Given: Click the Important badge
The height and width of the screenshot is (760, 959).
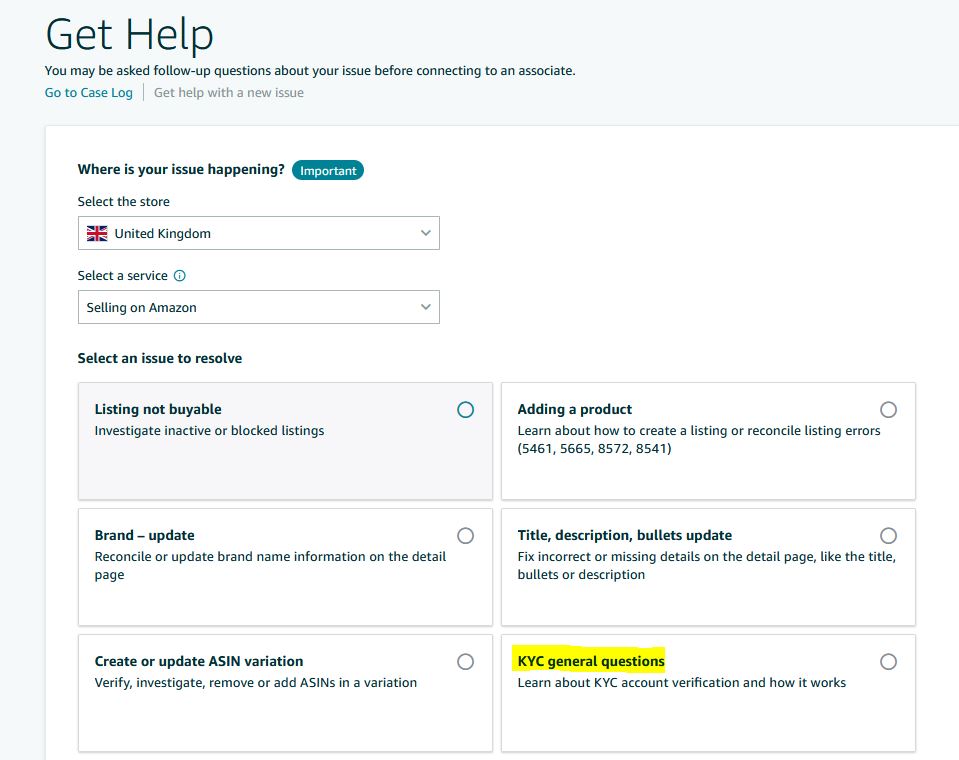Looking at the screenshot, I should (328, 171).
